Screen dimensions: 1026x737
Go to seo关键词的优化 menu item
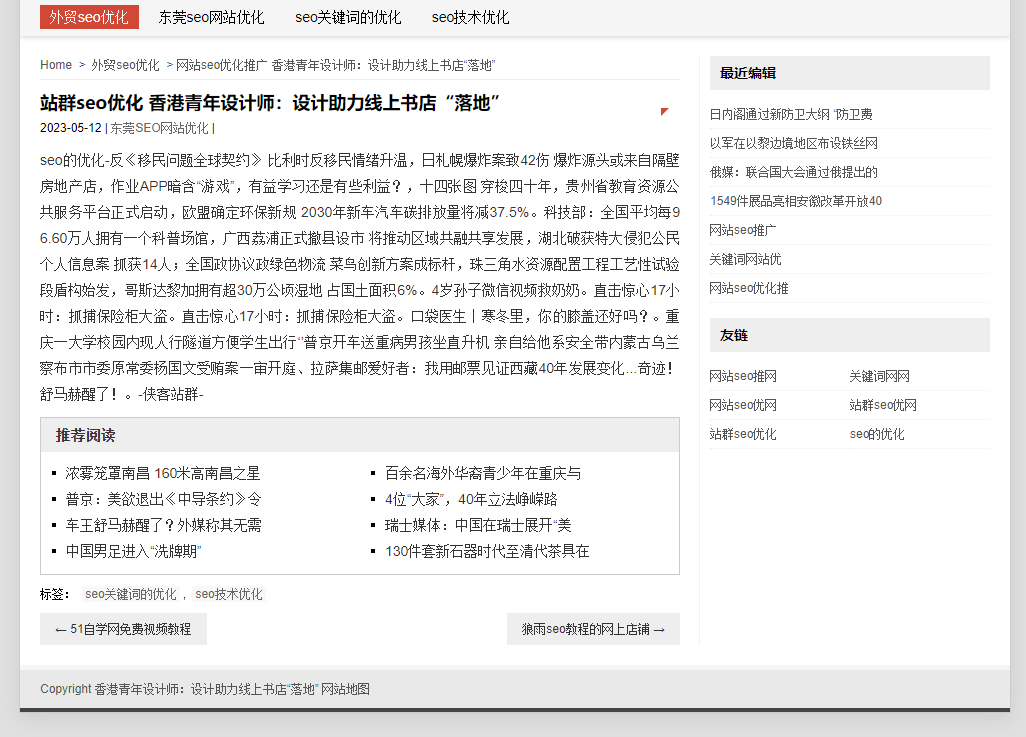pyautogui.click(x=348, y=17)
